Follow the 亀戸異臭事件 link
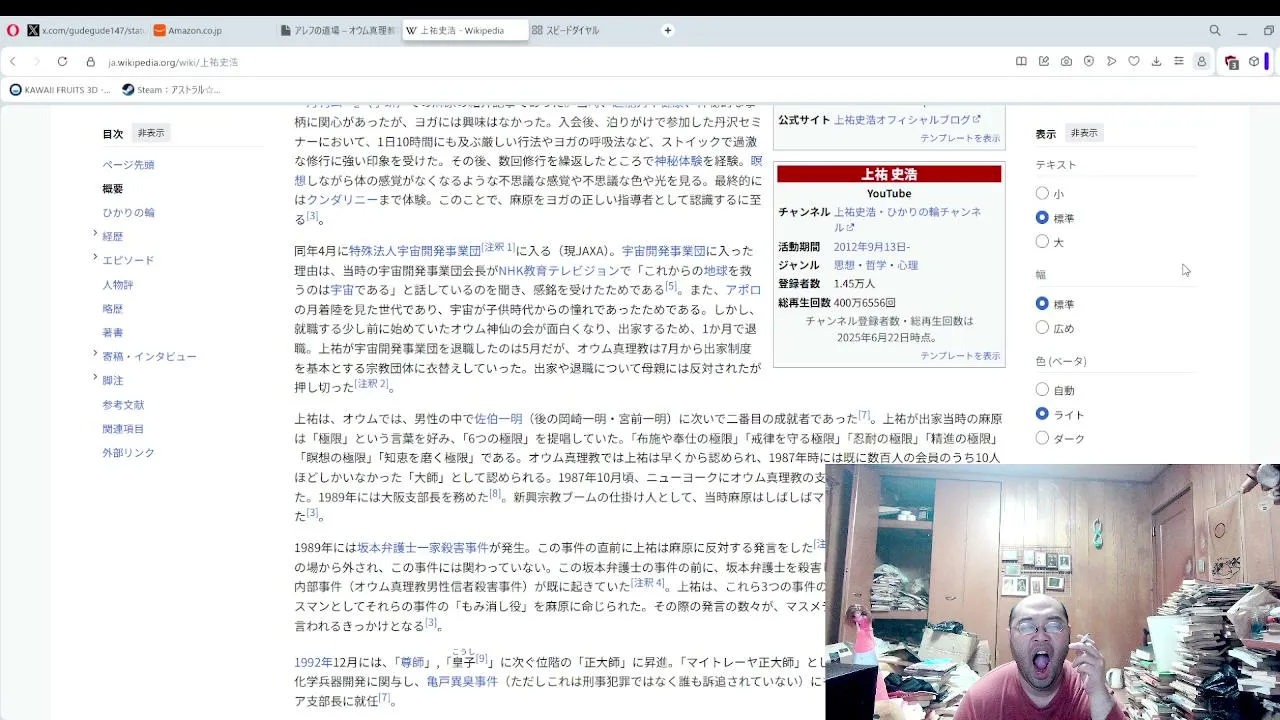This screenshot has height=720, width=1280. (462, 682)
